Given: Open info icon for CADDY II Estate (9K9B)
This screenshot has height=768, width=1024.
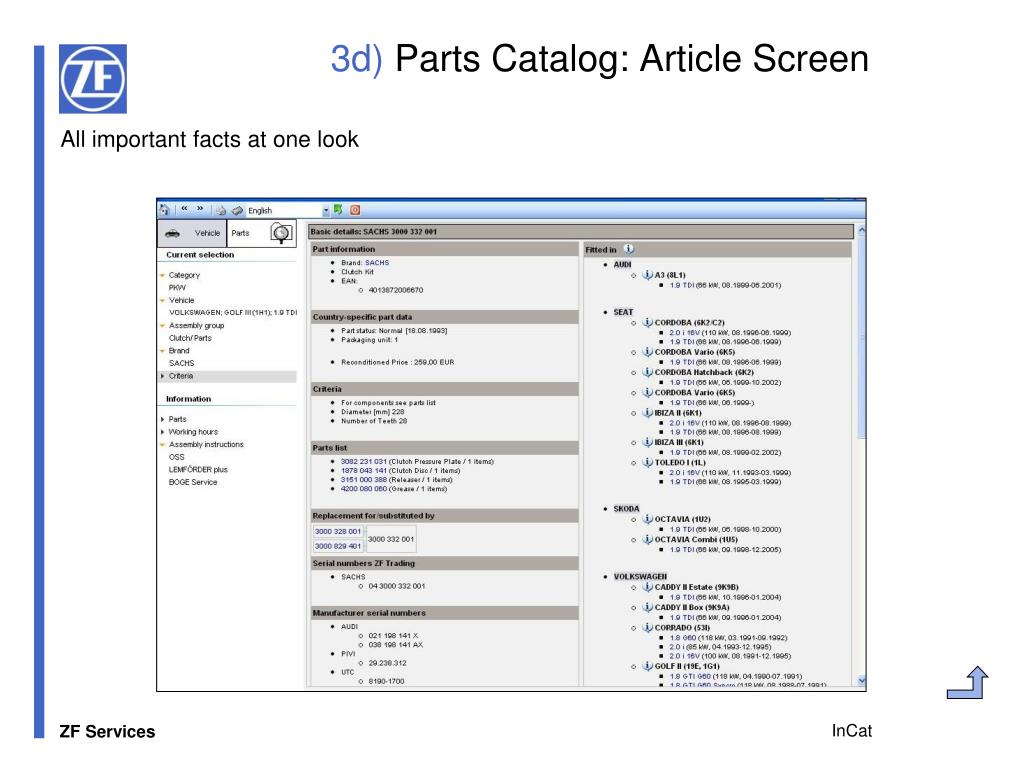Looking at the screenshot, I should point(647,586).
